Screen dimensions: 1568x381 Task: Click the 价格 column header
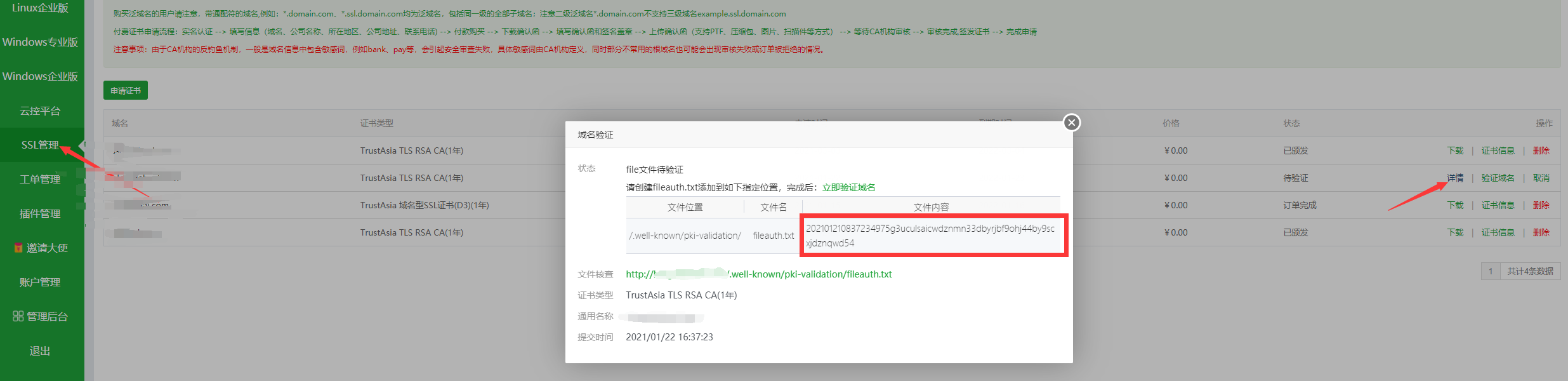click(1171, 123)
